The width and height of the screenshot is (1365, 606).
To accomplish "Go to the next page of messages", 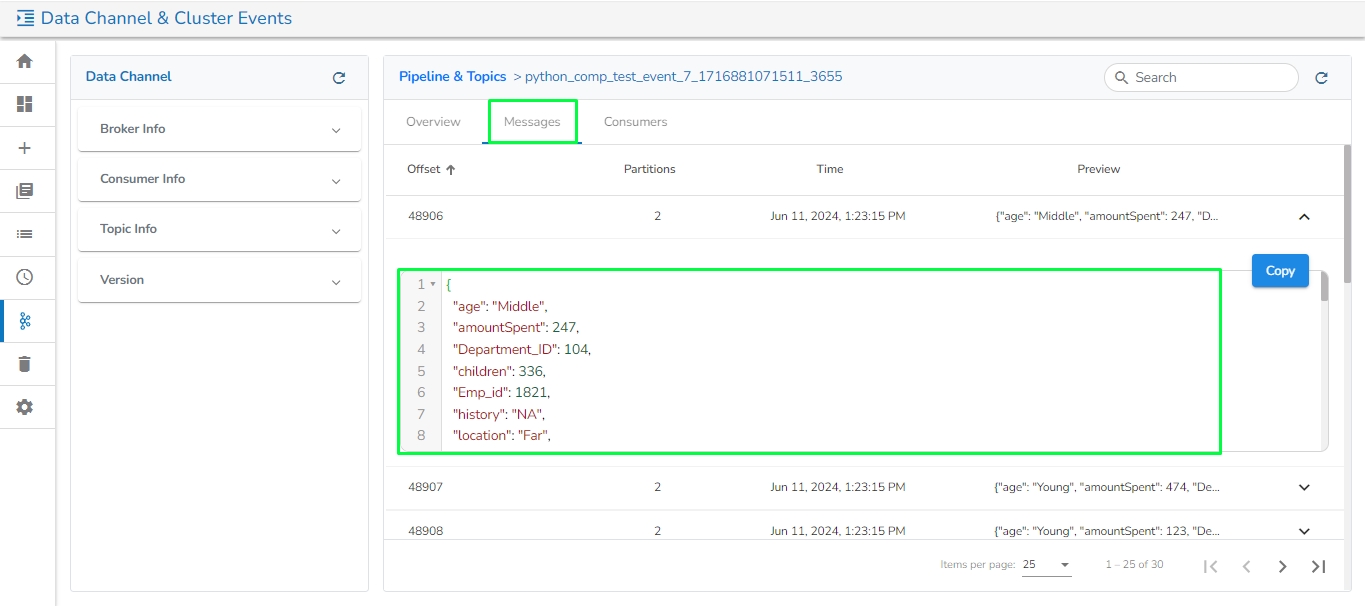I will 1282,566.
